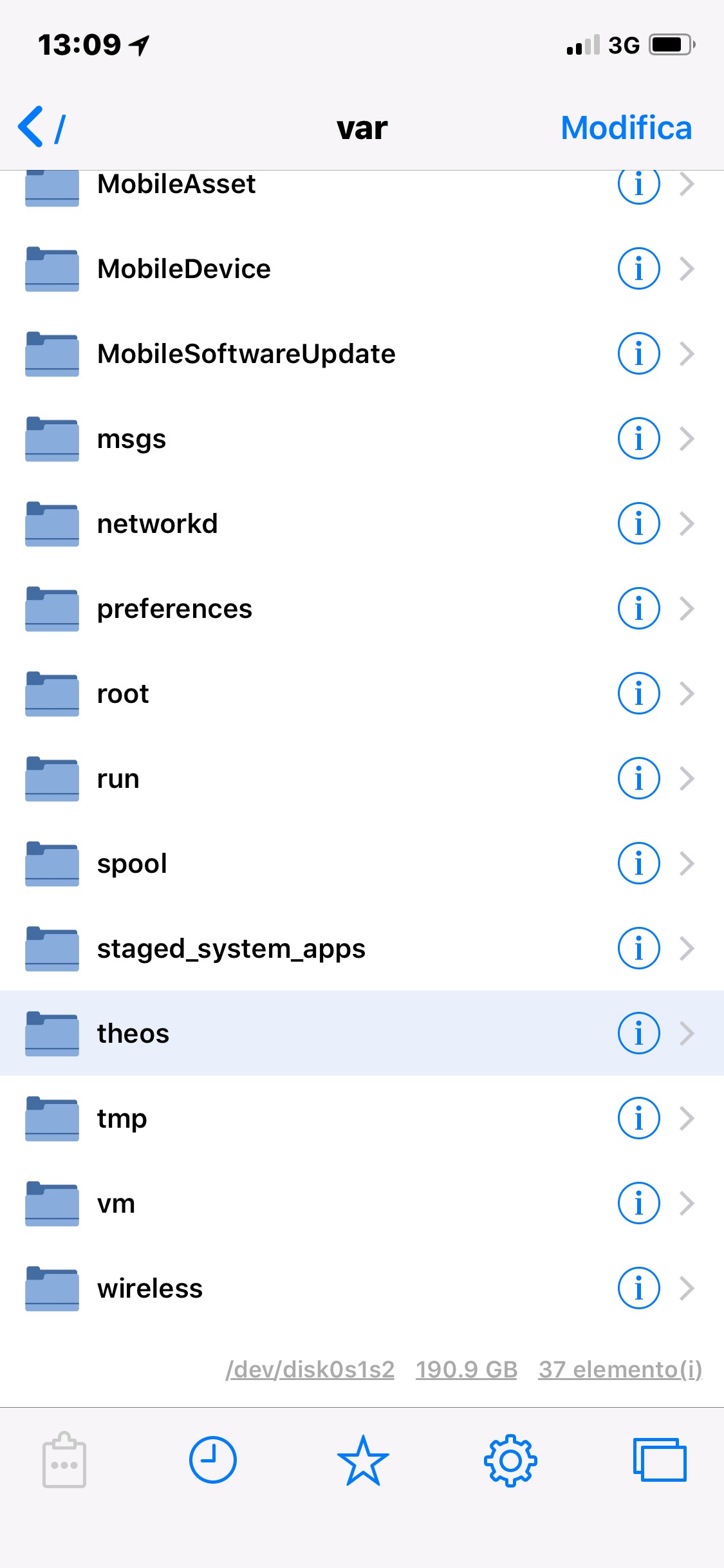Tap the 37 elemento(i) count link
The image size is (724, 1568).
tap(620, 1369)
